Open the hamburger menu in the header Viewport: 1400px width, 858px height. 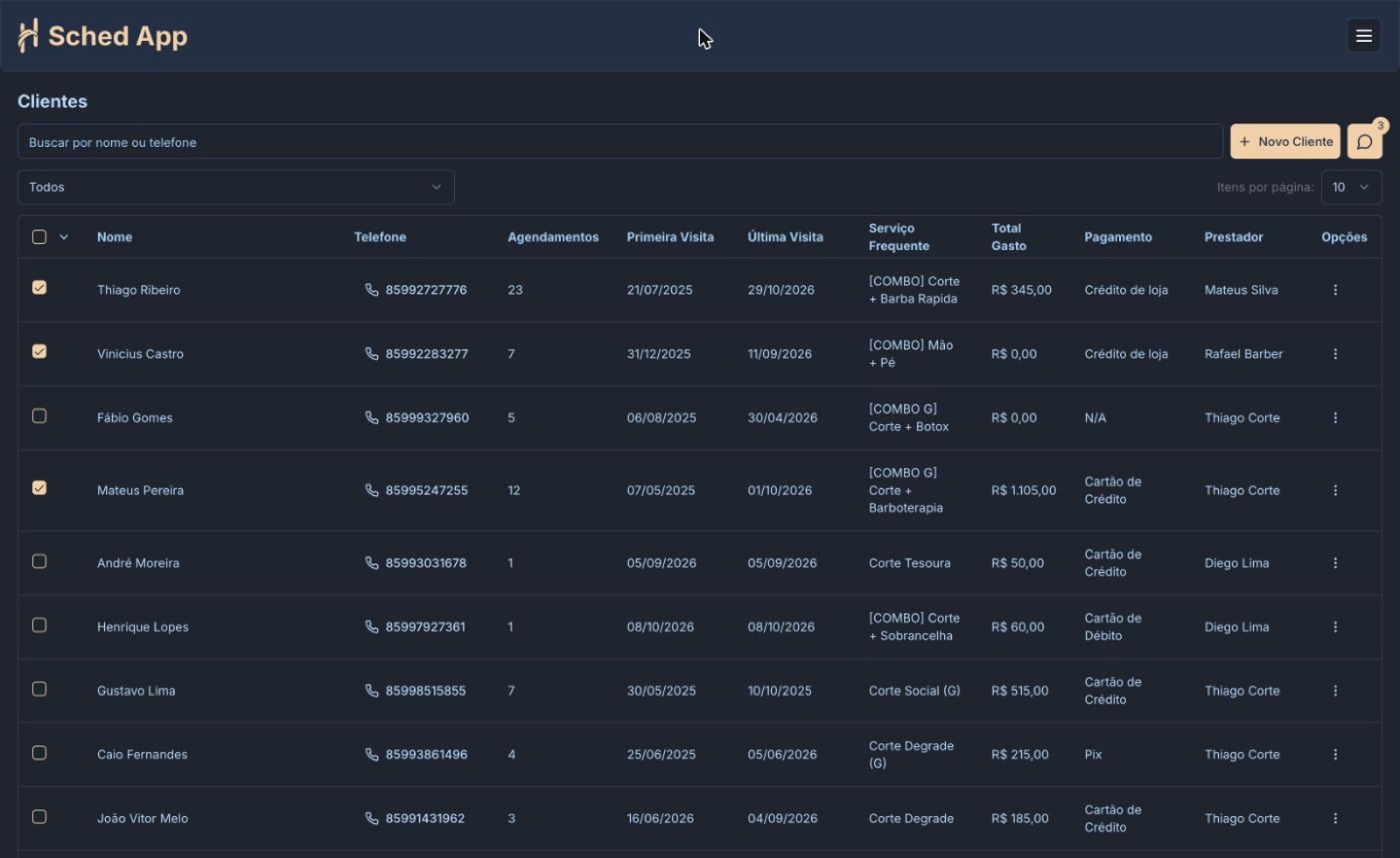tap(1363, 36)
